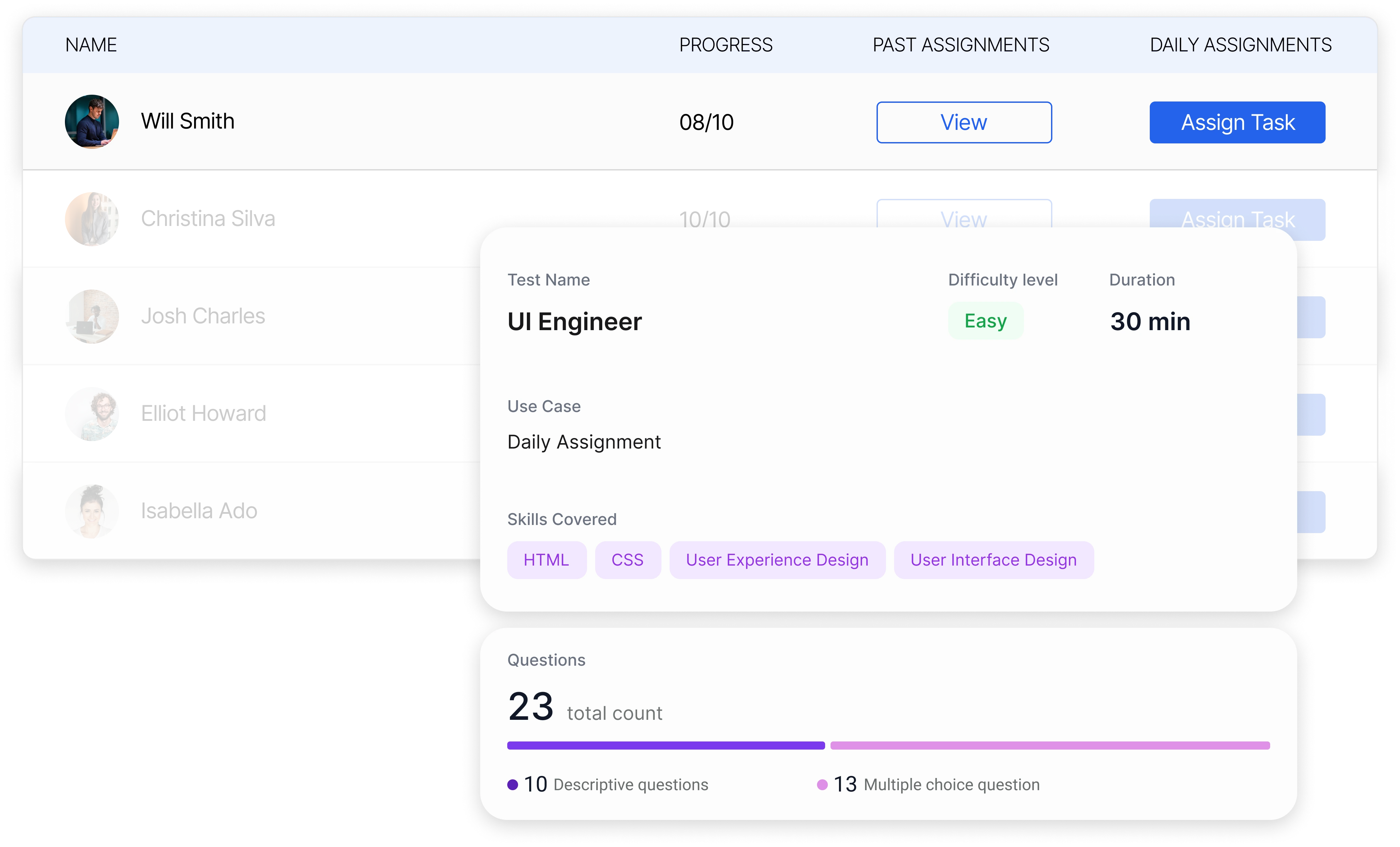Screen dimensions: 1400x847
Task: Click the CSS skill tag
Action: 627,560
